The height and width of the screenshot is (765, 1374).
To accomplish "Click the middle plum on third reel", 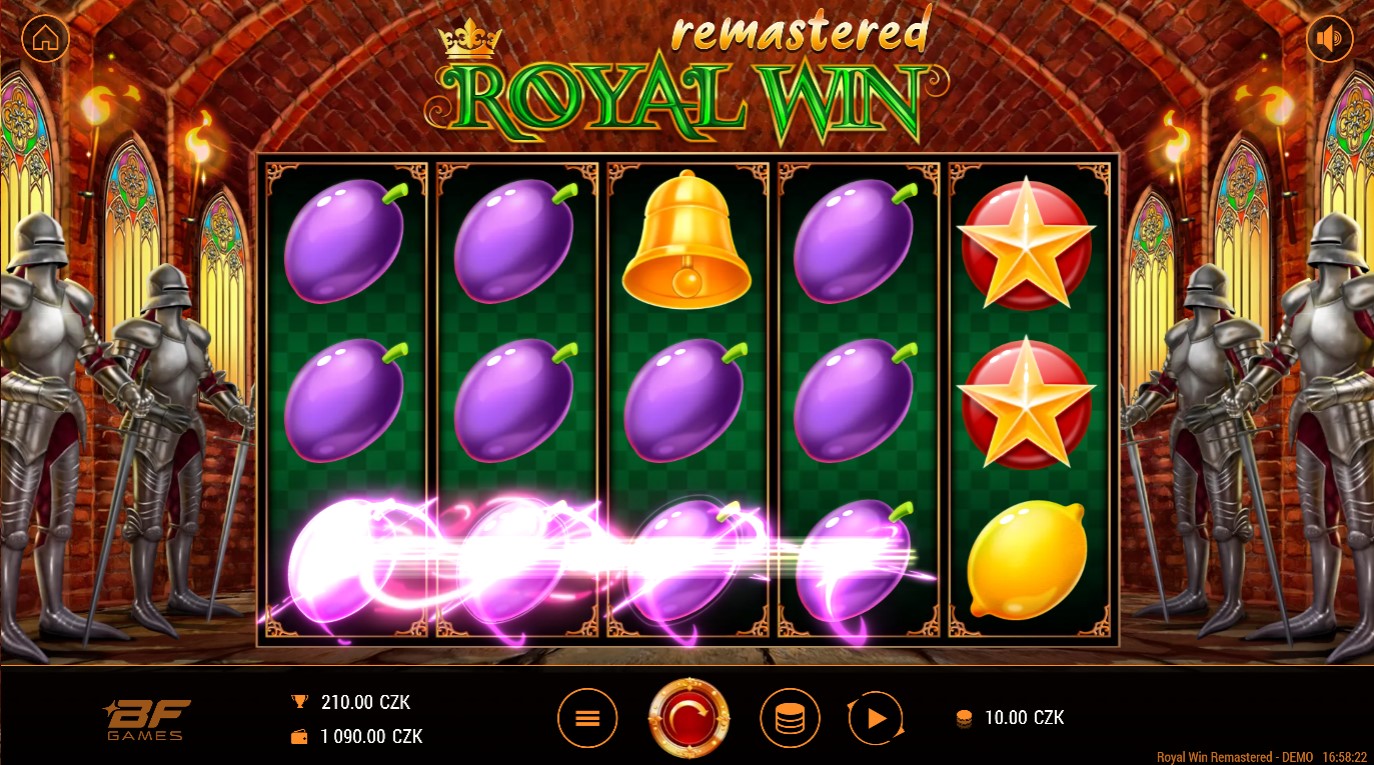I will [x=687, y=400].
